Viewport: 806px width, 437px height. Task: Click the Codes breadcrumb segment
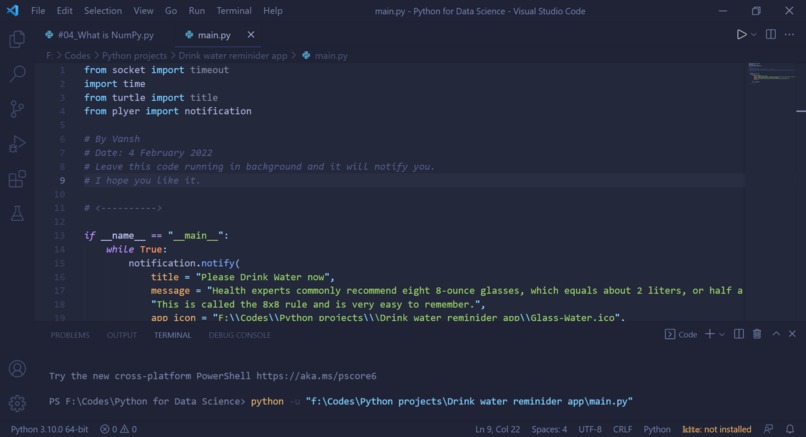point(77,56)
